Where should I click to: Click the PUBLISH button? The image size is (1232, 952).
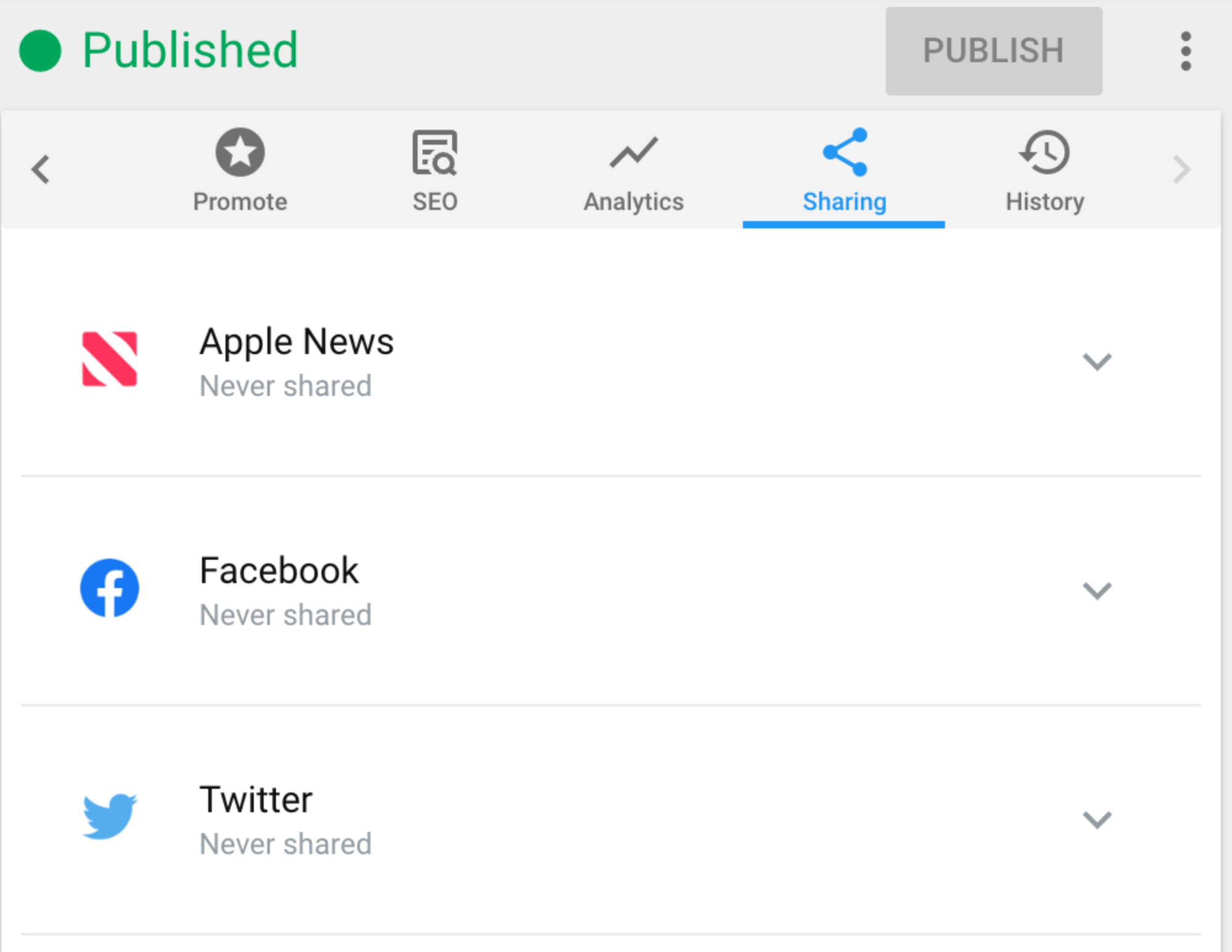point(994,50)
